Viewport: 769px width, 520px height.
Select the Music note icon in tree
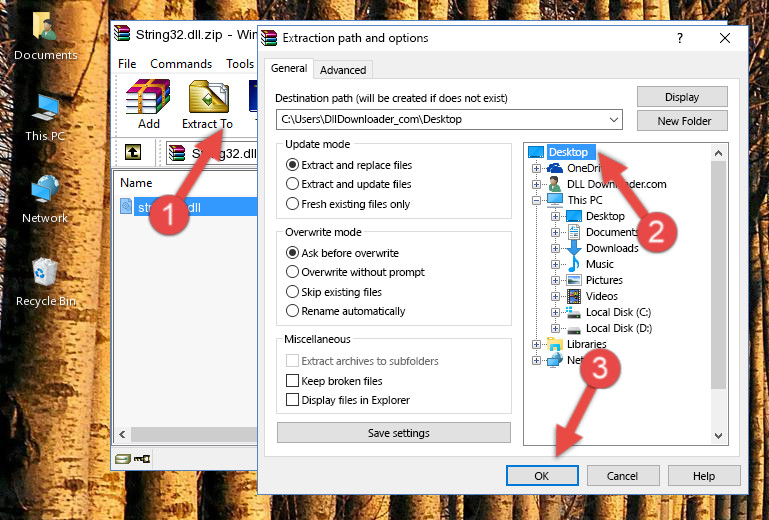(x=574, y=264)
